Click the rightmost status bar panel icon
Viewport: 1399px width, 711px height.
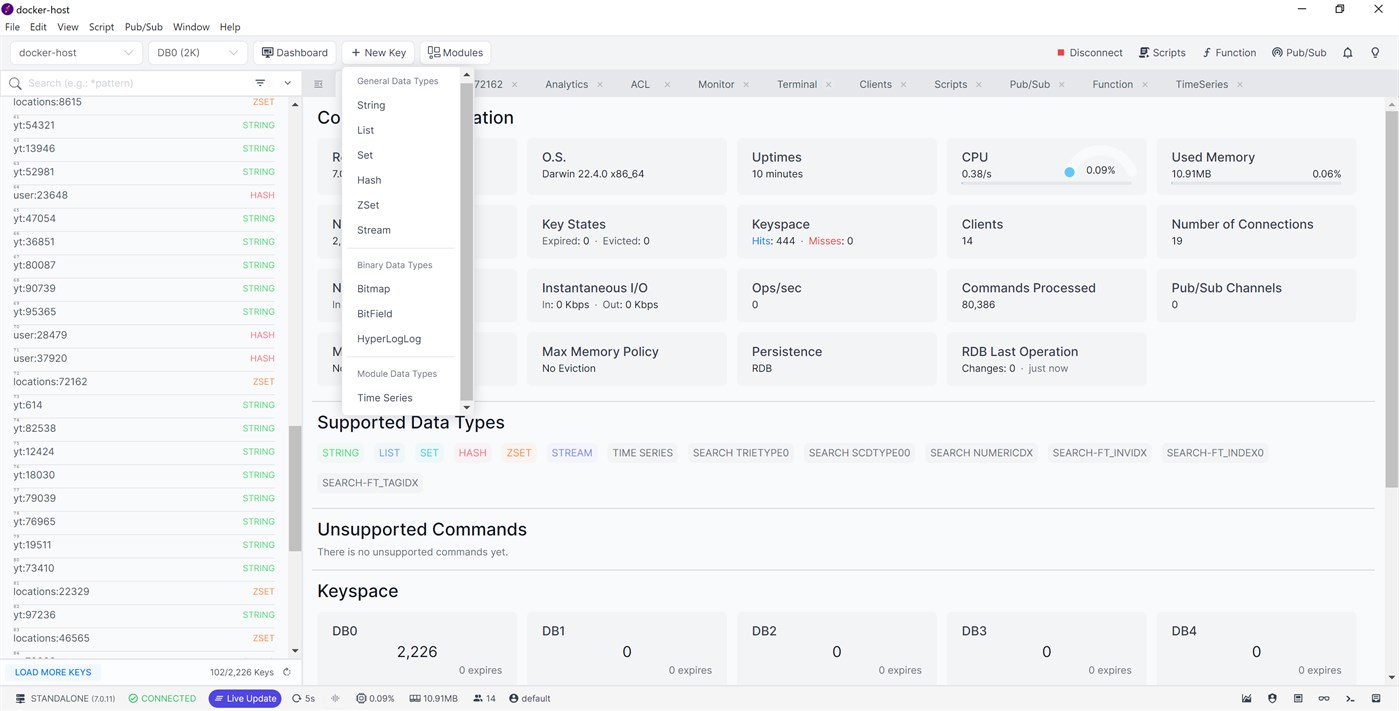click(x=1376, y=699)
